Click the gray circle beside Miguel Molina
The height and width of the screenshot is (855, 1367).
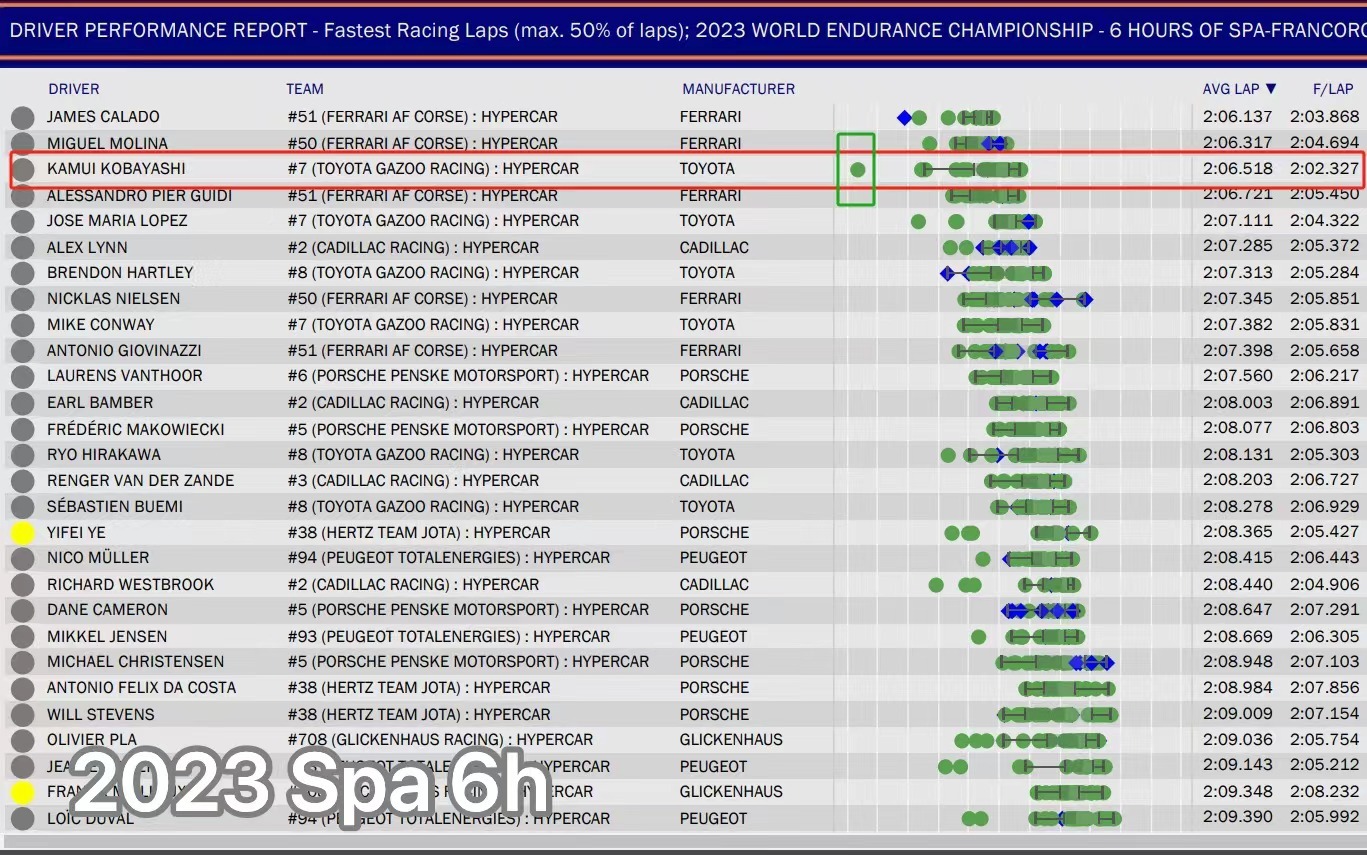tap(22, 143)
